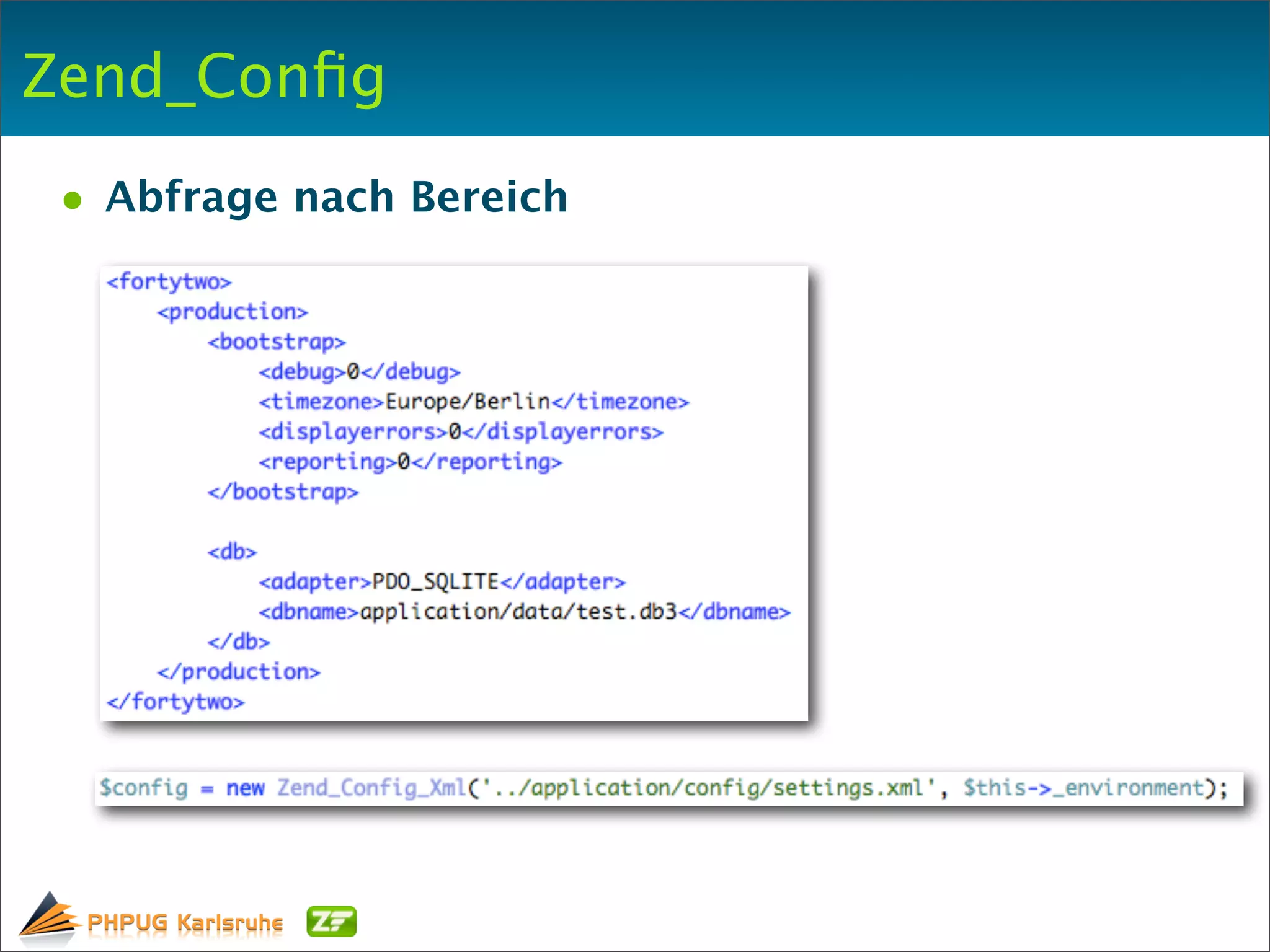Click the 'new' keyword in the code
The image size is (1270, 952).
click(x=245, y=789)
